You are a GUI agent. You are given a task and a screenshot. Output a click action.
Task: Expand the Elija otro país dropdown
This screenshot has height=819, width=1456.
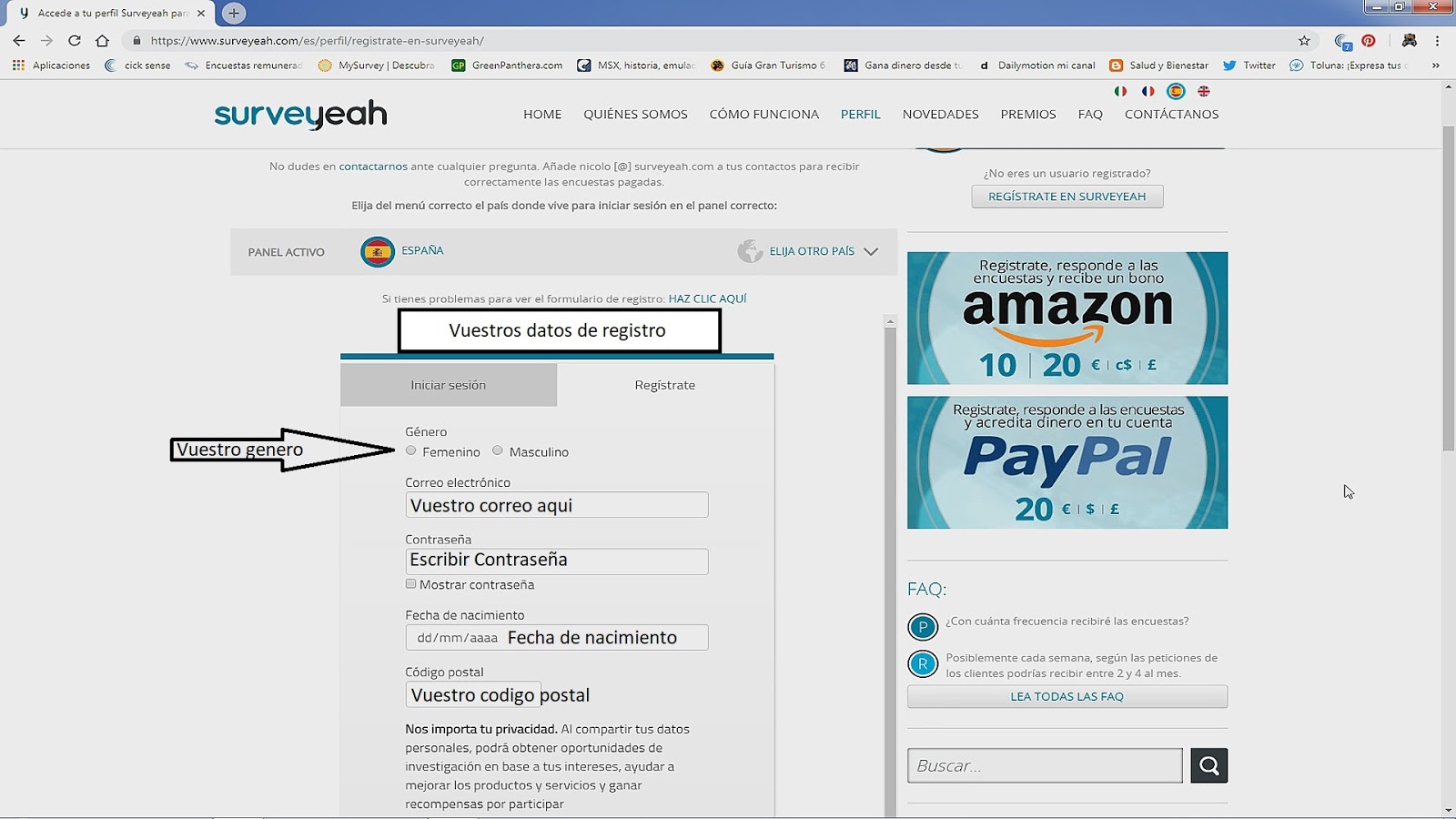tap(808, 251)
